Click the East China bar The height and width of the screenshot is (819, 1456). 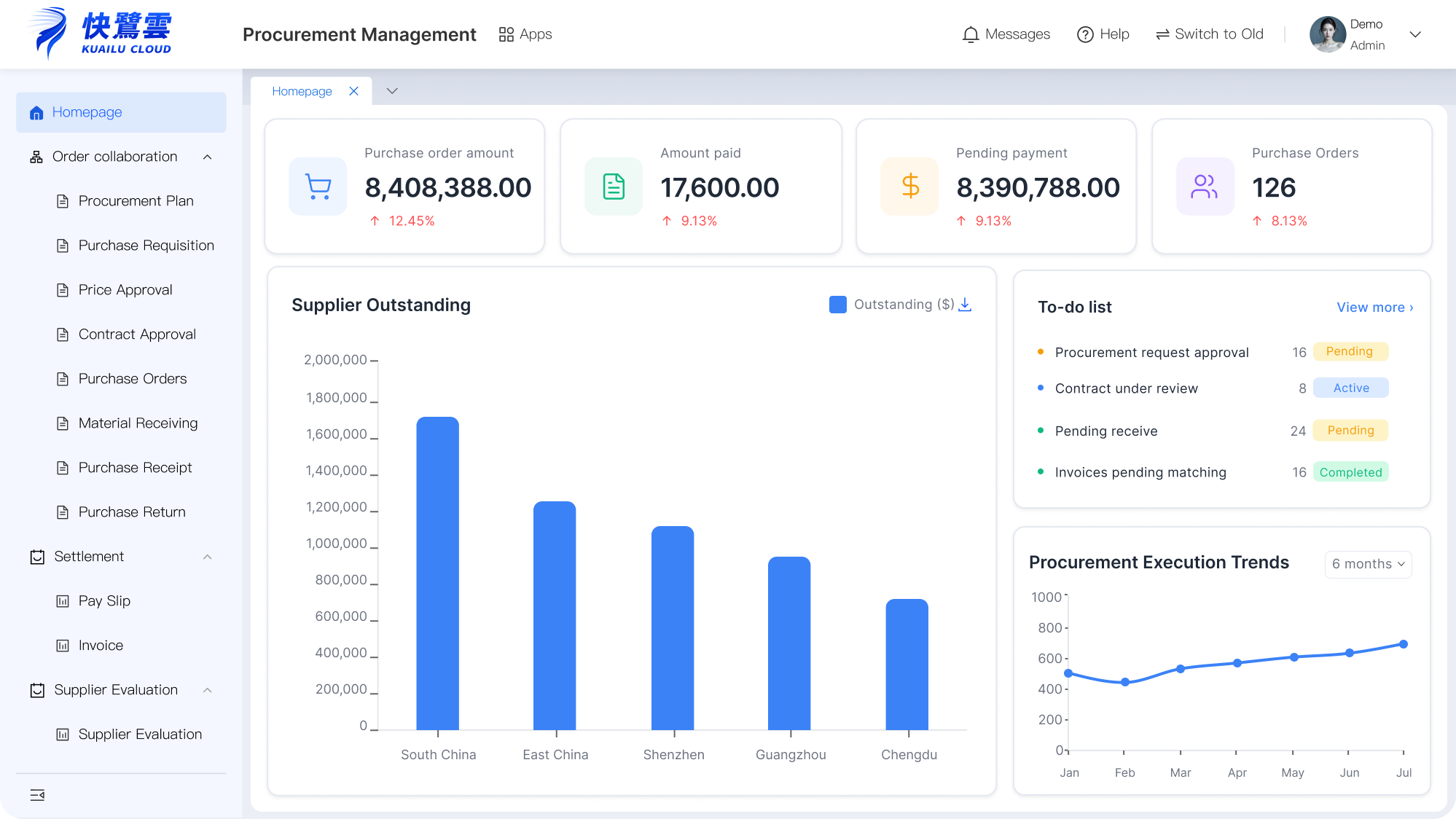click(555, 616)
